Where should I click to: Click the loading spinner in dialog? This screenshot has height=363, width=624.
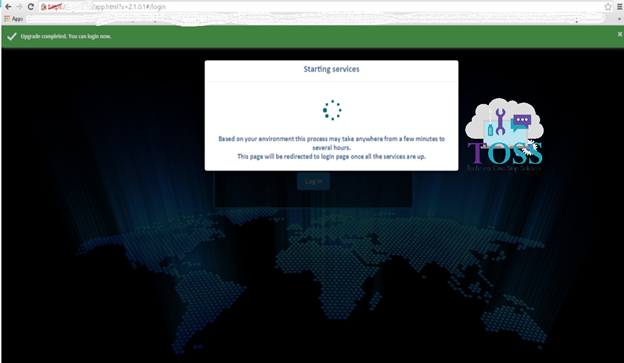coord(332,110)
